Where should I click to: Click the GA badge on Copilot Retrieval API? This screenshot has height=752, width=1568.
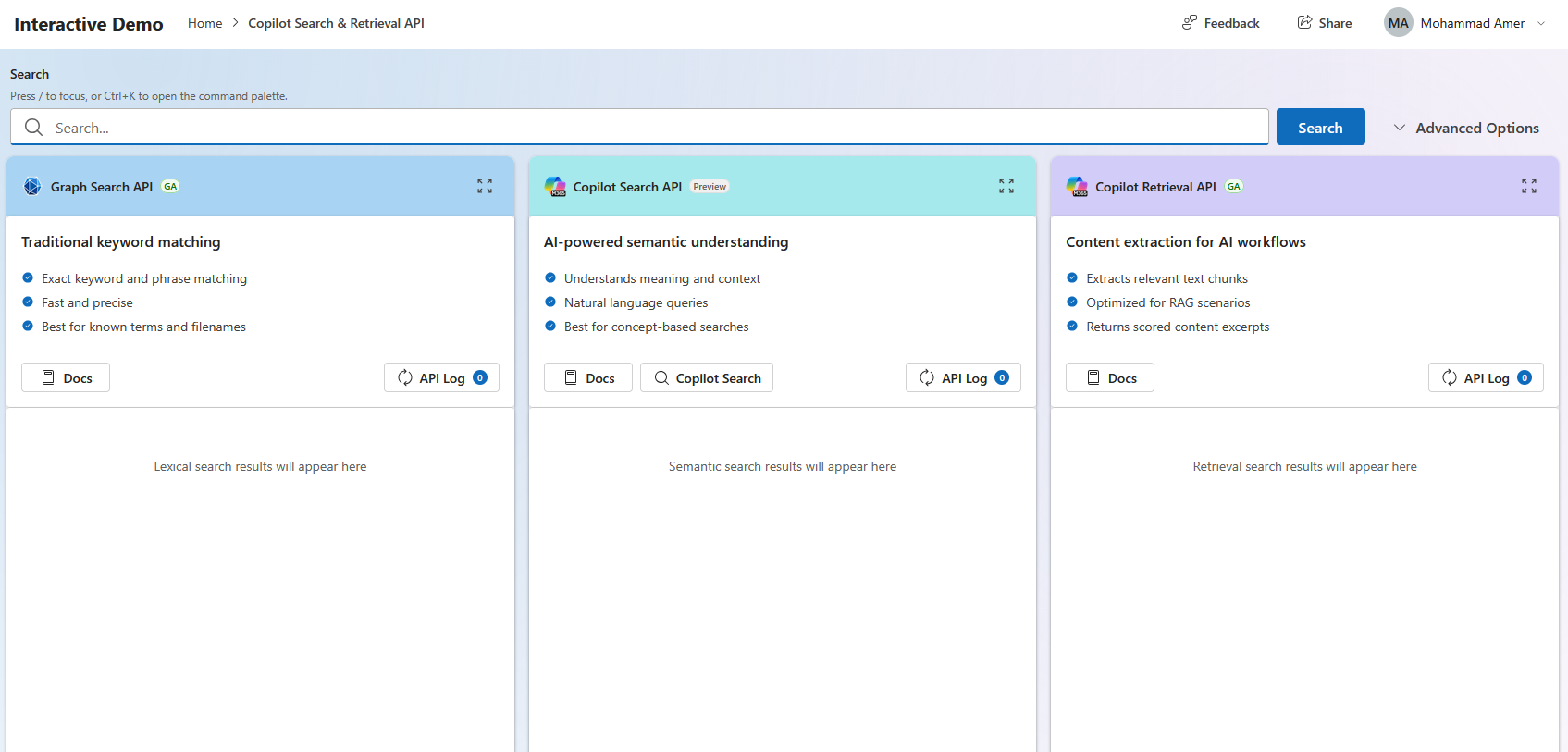click(1234, 187)
